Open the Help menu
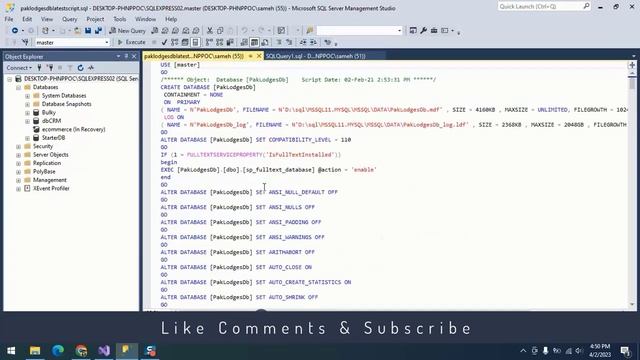This screenshot has height=360, width=640. click(x=171, y=19)
